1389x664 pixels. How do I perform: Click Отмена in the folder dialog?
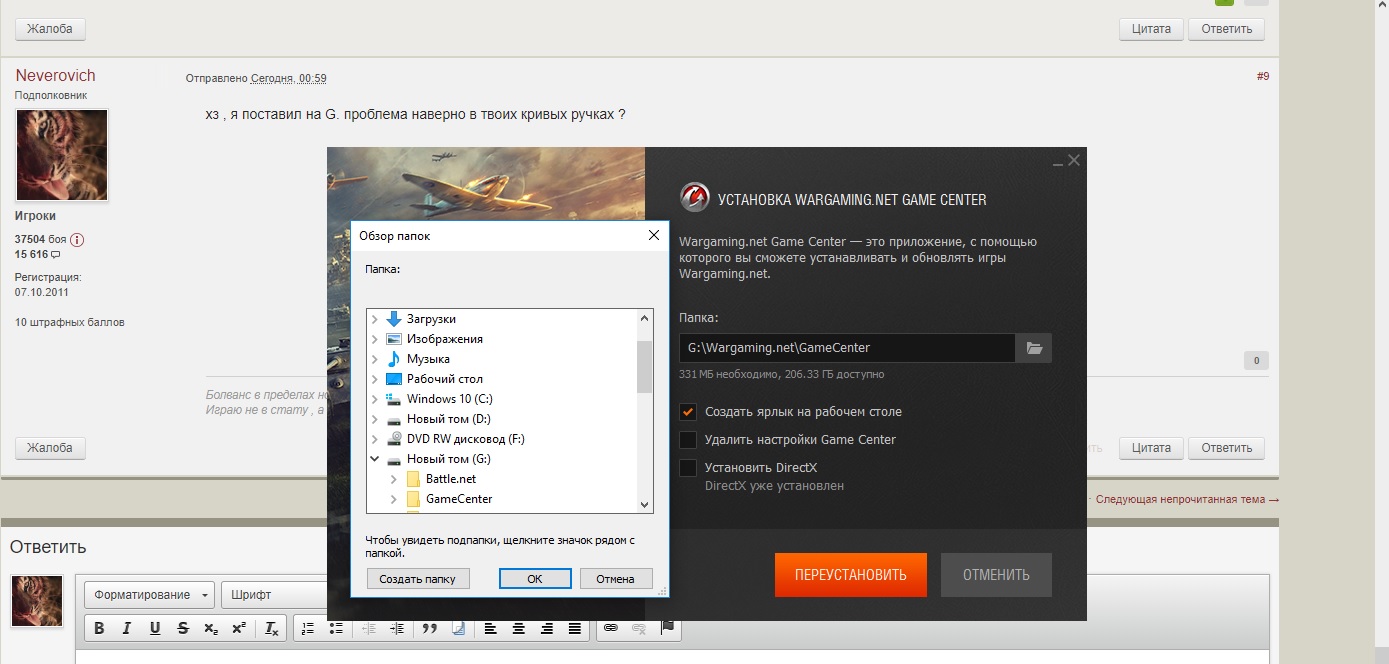(615, 579)
